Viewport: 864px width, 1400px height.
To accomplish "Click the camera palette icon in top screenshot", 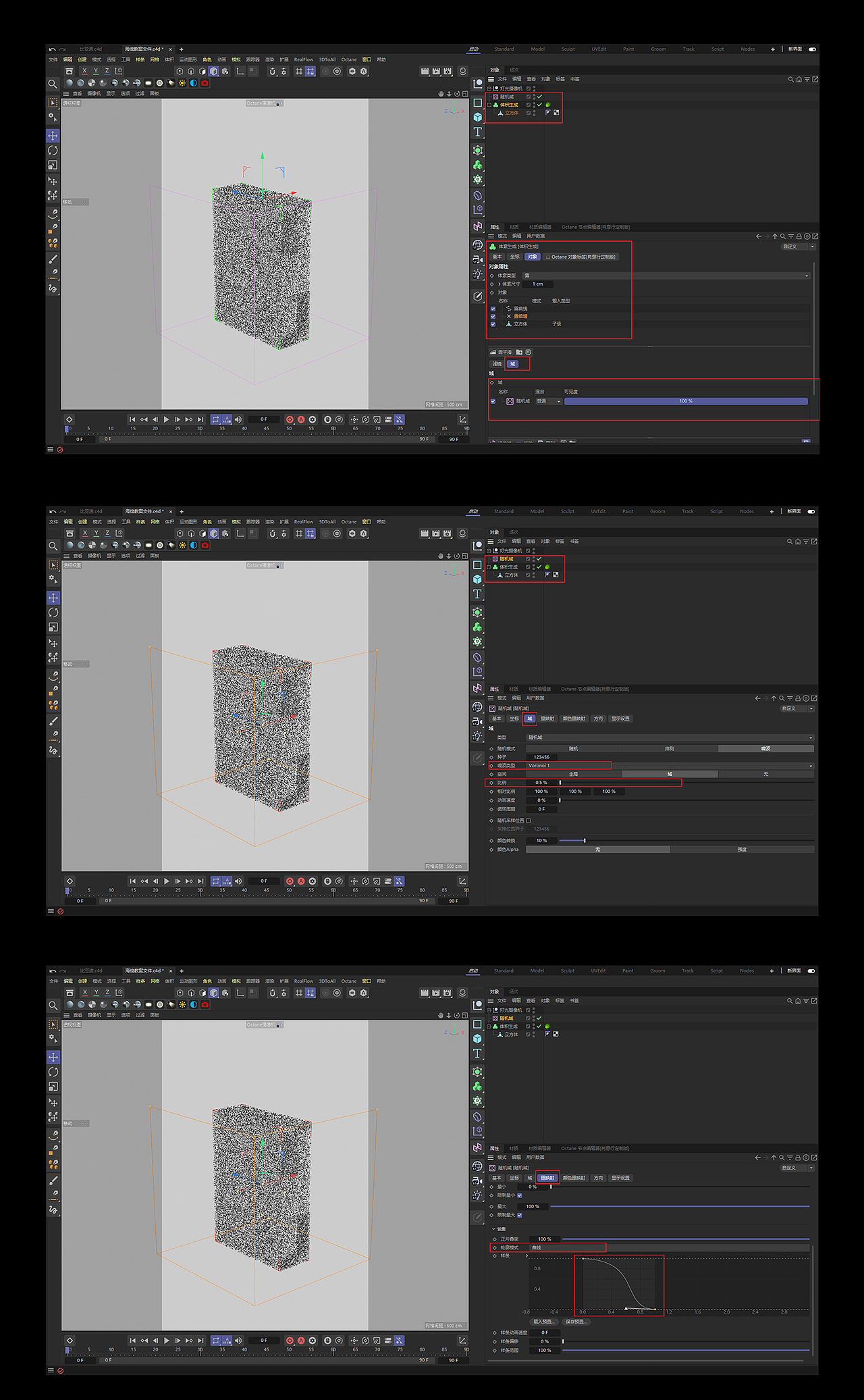I will 478,259.
